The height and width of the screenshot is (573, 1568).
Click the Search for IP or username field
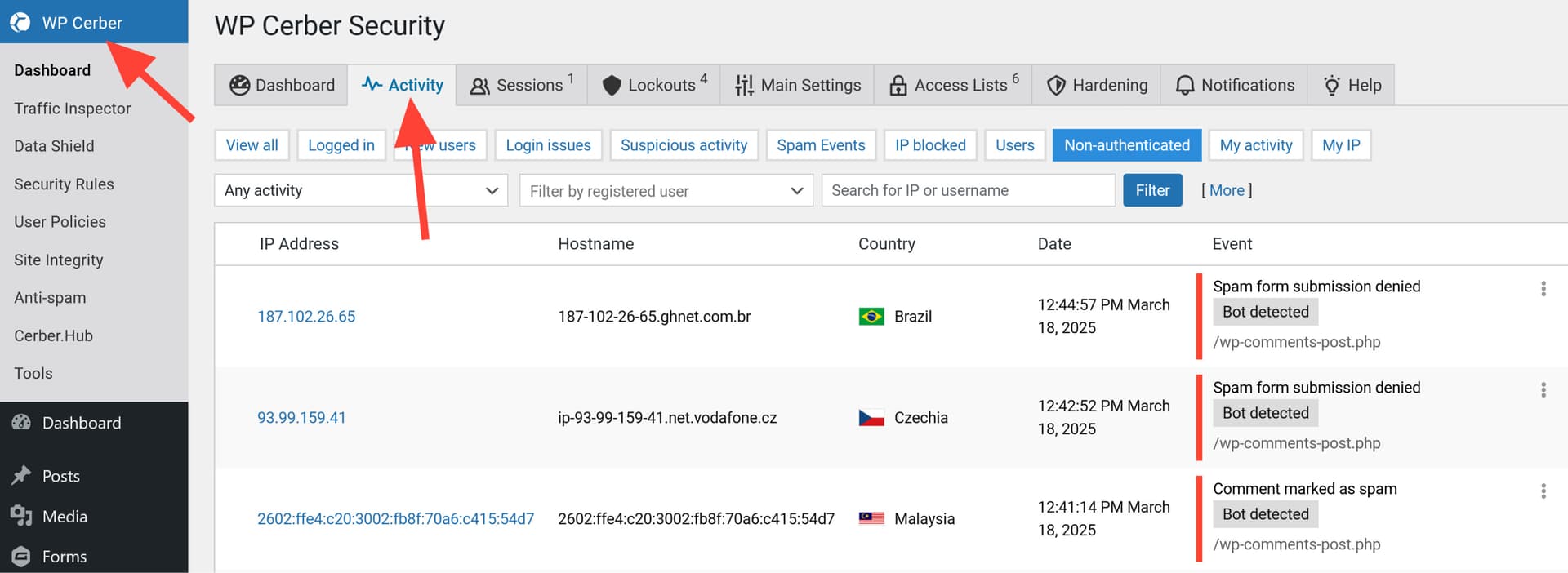(968, 190)
